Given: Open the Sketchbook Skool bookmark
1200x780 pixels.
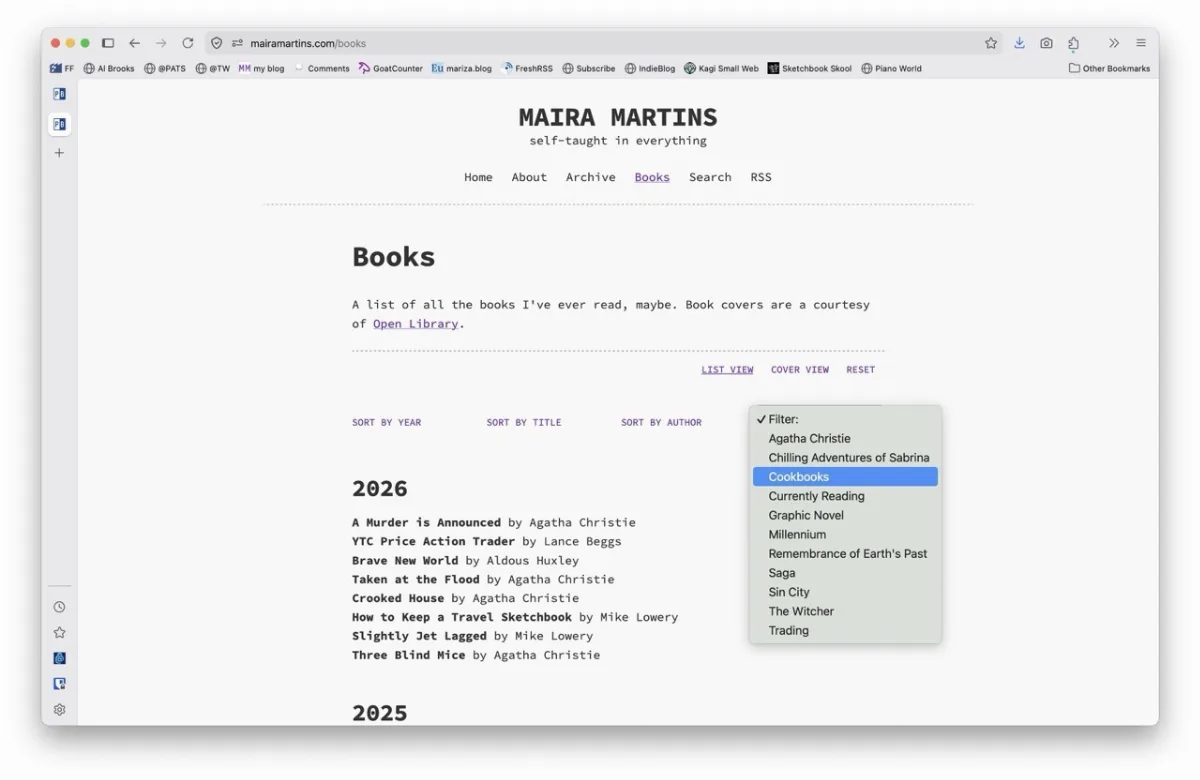Looking at the screenshot, I should coord(810,69).
